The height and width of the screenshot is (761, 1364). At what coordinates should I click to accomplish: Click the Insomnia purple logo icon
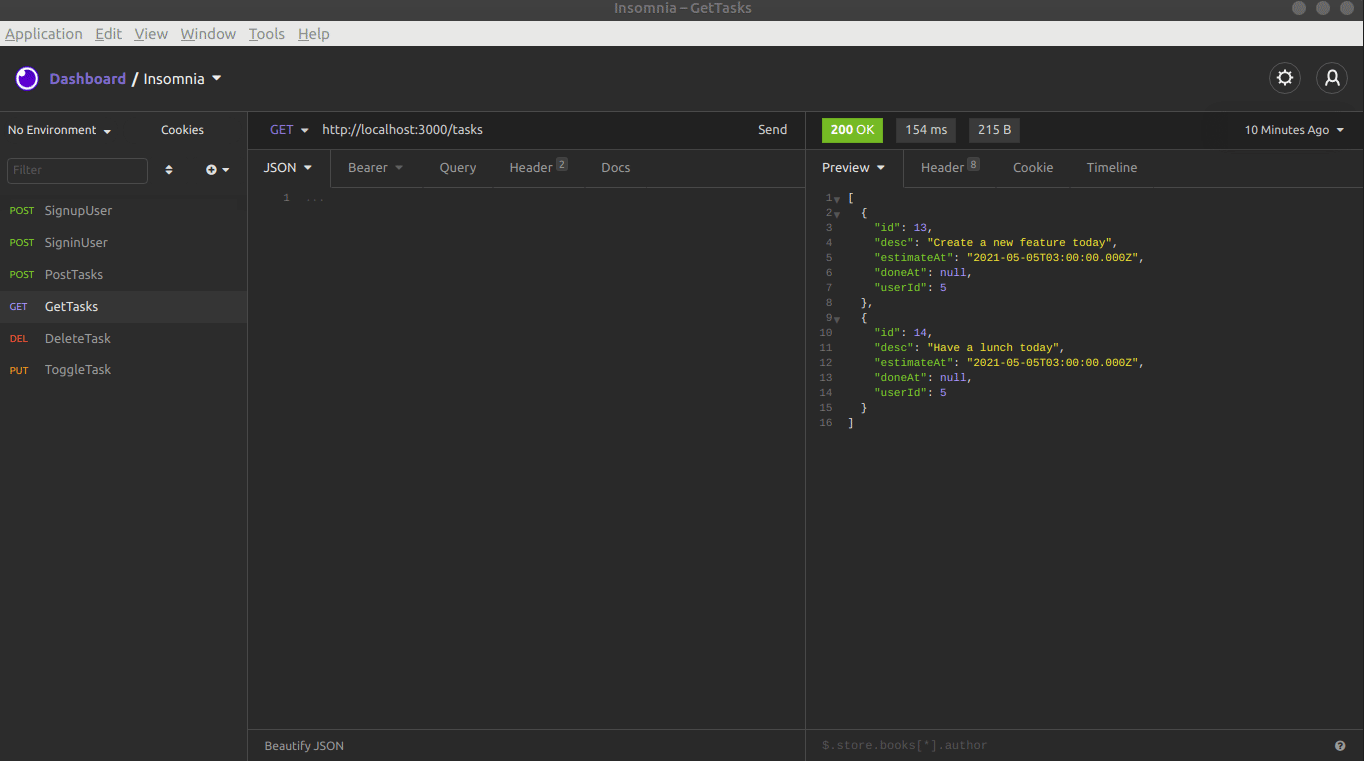(x=27, y=79)
